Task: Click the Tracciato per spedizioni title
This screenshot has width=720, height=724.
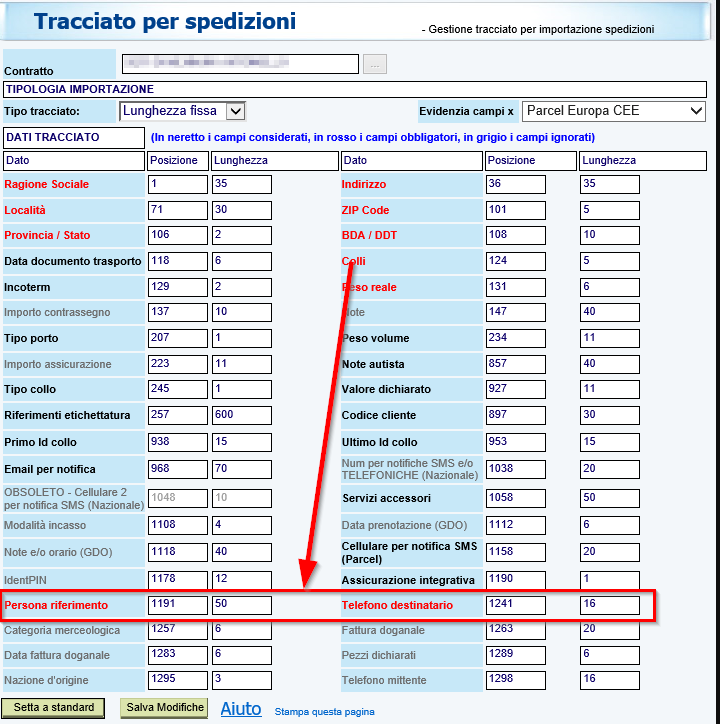Action: tap(165, 21)
